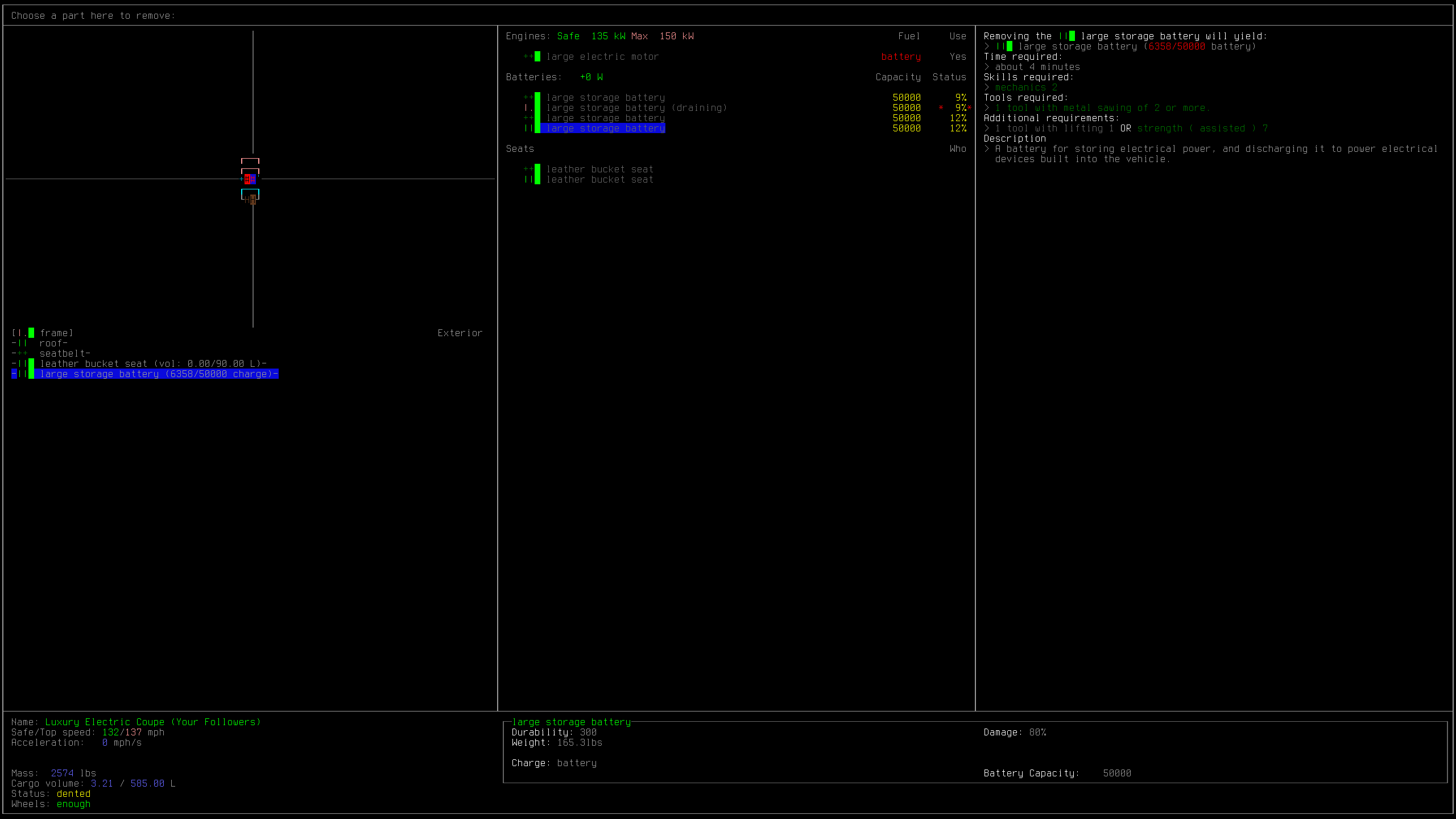Choose the leather bucket seat part entry
This screenshot has height=819, width=1456.
[152, 363]
